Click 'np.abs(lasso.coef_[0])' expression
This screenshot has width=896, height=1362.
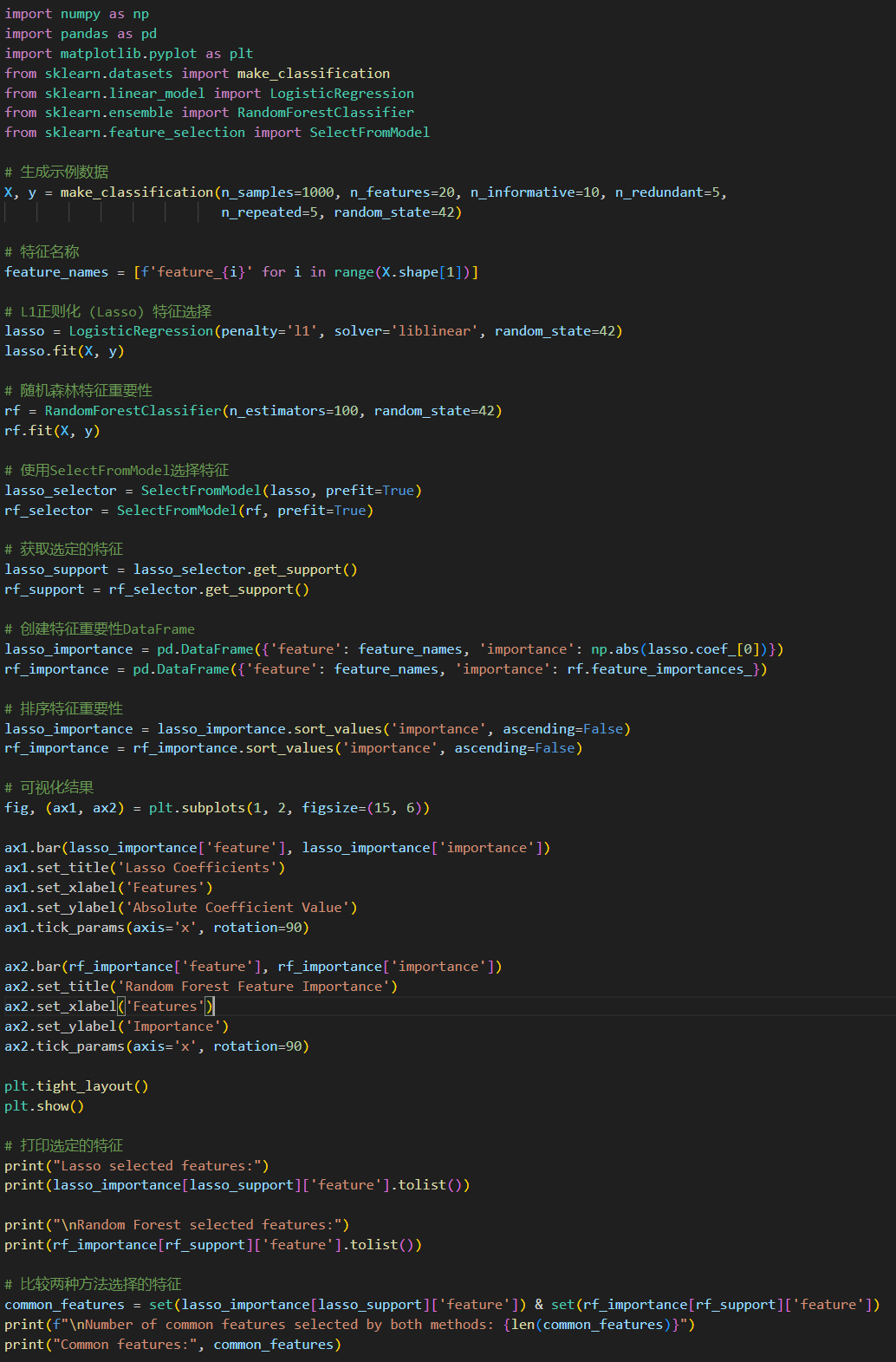680,649
